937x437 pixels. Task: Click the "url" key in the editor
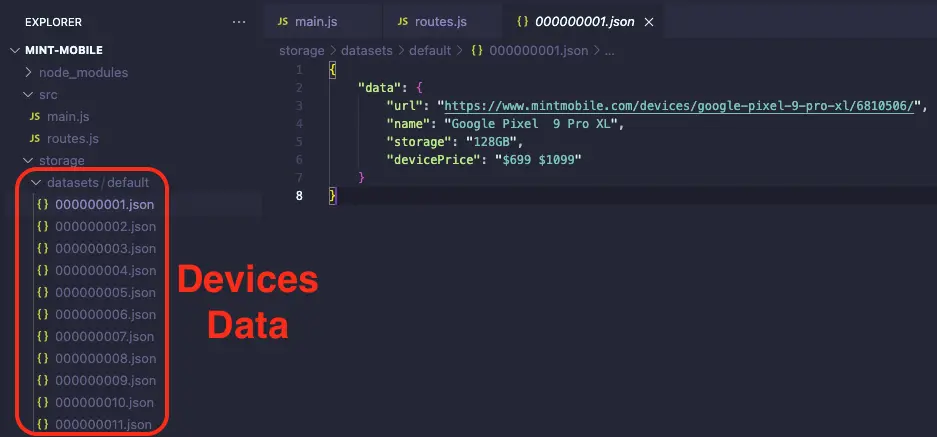405,106
